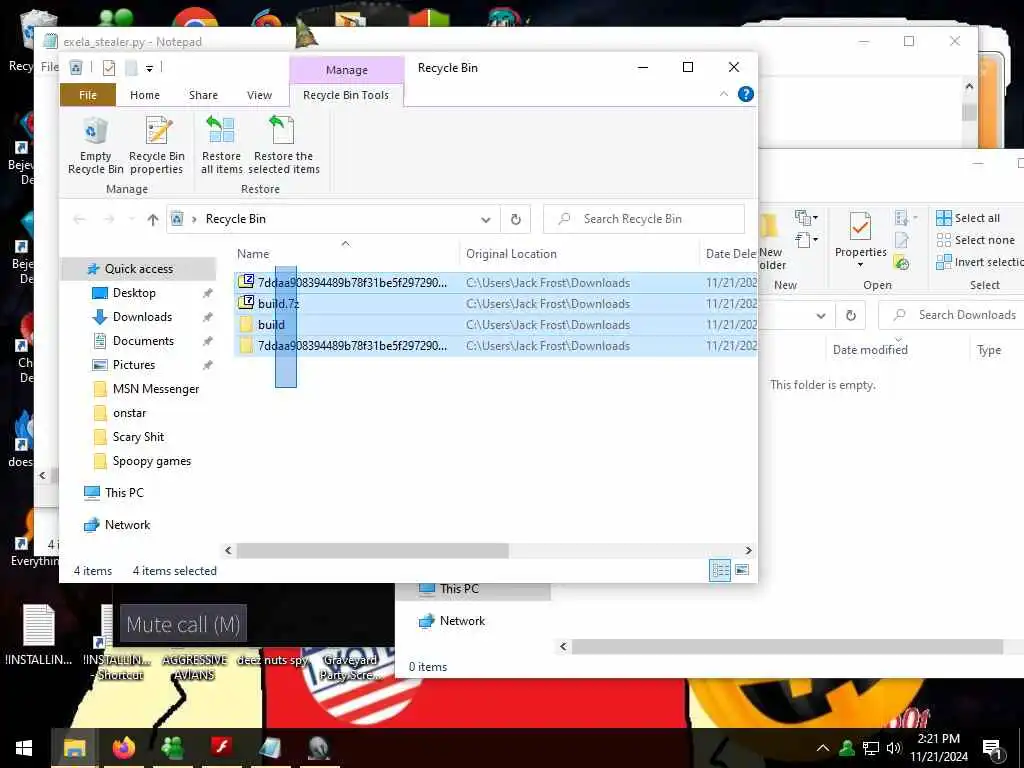Viewport: 1024px width, 768px height.
Task: Open the INSTALLIN text file on desktop
Action: [39, 633]
